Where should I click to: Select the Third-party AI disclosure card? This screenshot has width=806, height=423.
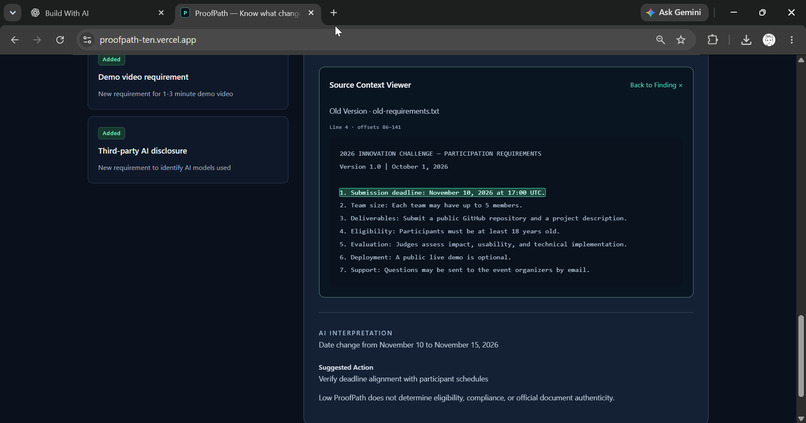[x=188, y=150]
